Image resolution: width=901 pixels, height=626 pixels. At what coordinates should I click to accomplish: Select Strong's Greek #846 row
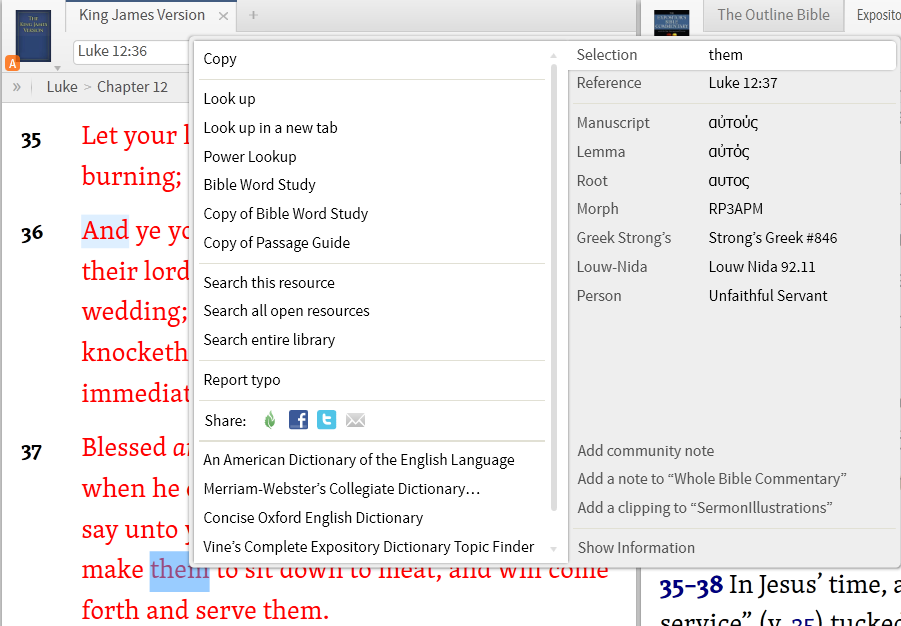[x=733, y=238]
